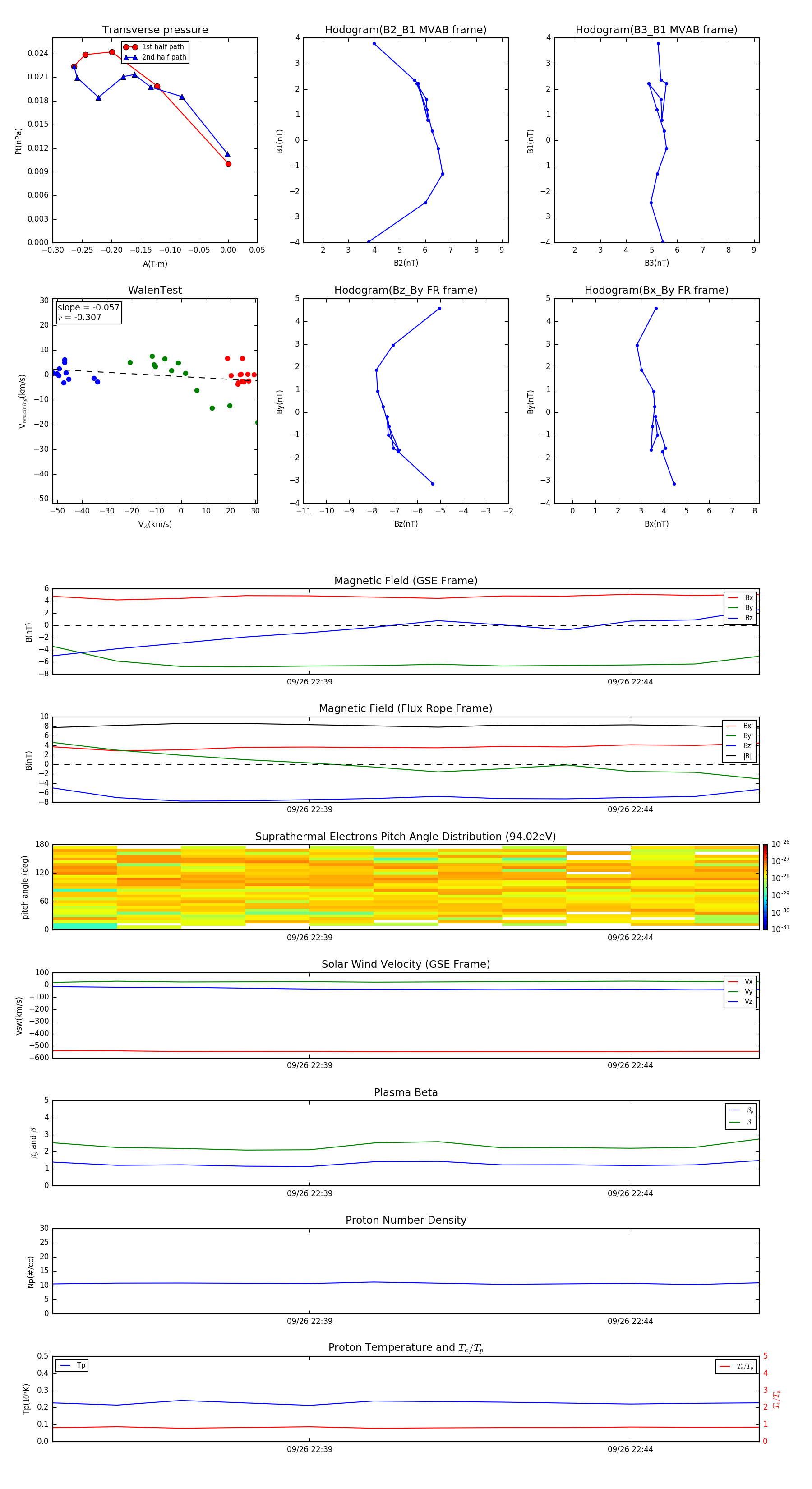Click the Magnetic Field (Flux Rope Frame) title
This screenshot has height=1489, width=812.
[x=406, y=709]
